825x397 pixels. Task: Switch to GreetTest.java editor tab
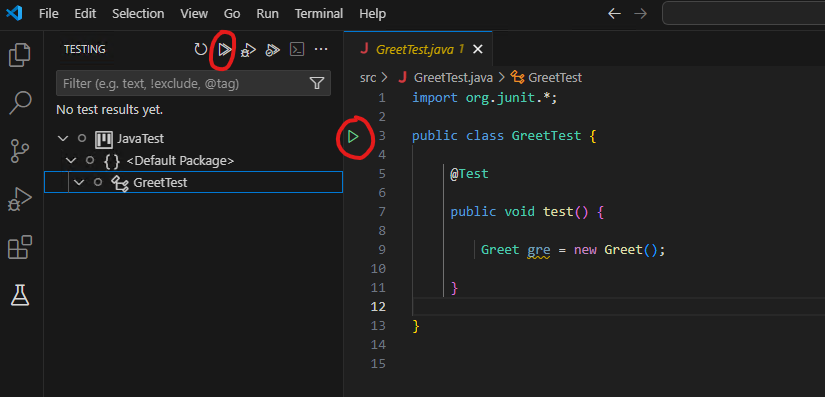tap(419, 49)
